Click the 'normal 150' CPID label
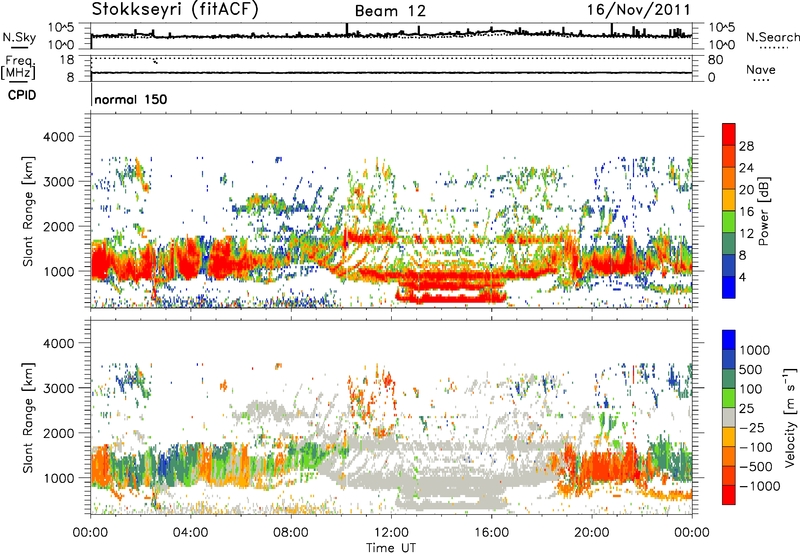800x554 pixels. 131,99
